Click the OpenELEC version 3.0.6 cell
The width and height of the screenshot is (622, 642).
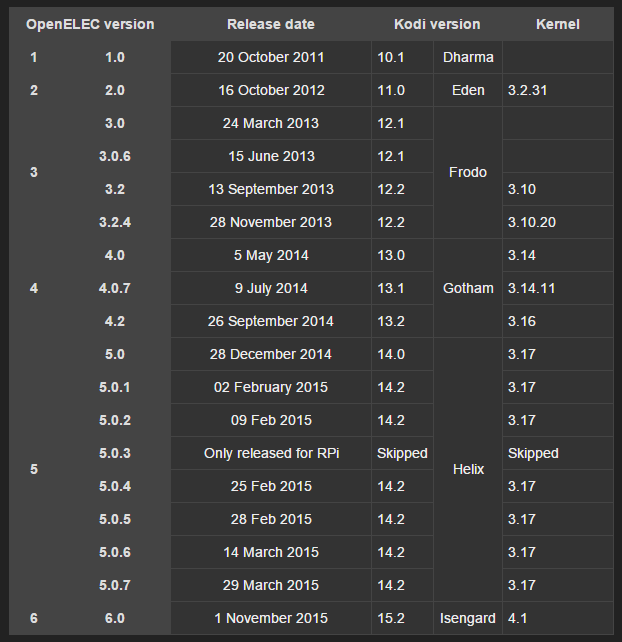[115, 156]
